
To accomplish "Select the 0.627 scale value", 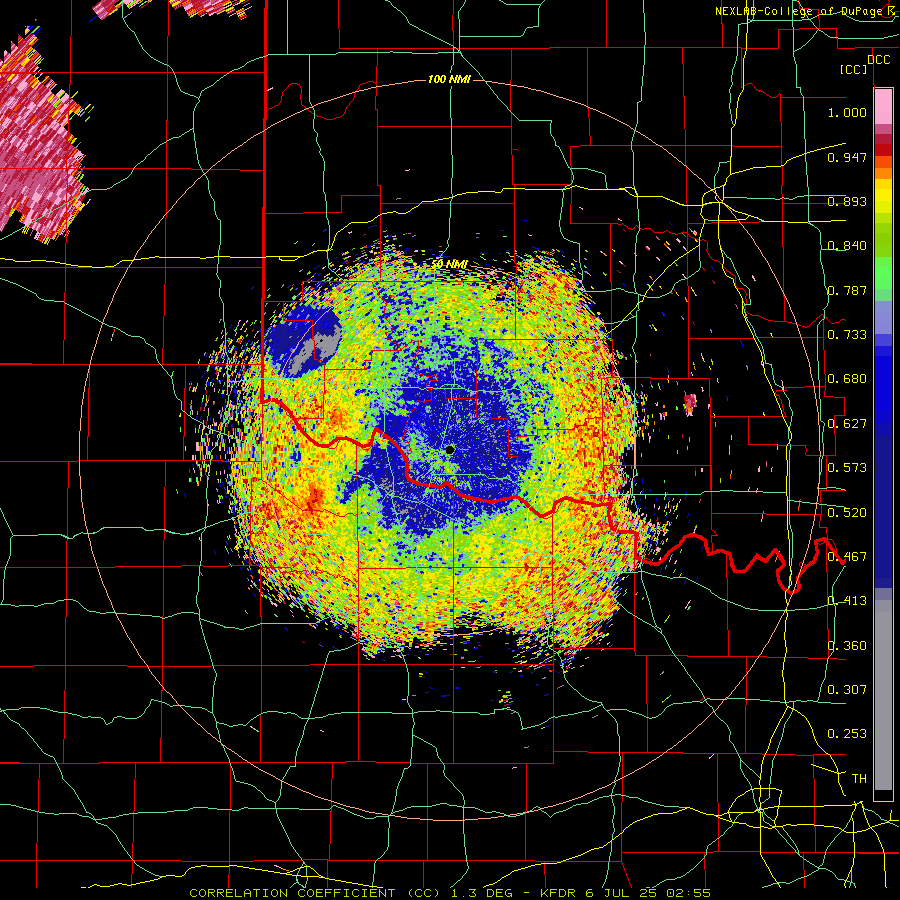I will point(847,424).
